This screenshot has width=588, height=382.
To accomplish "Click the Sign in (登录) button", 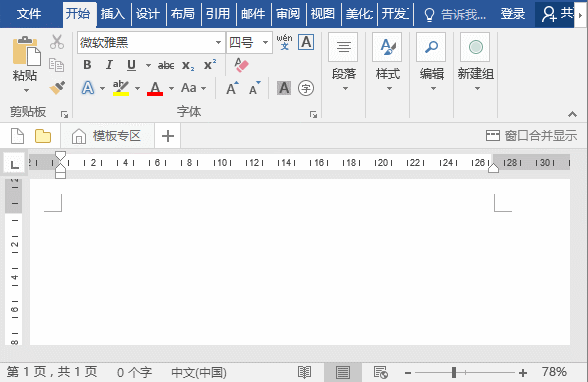I will [x=512, y=14].
